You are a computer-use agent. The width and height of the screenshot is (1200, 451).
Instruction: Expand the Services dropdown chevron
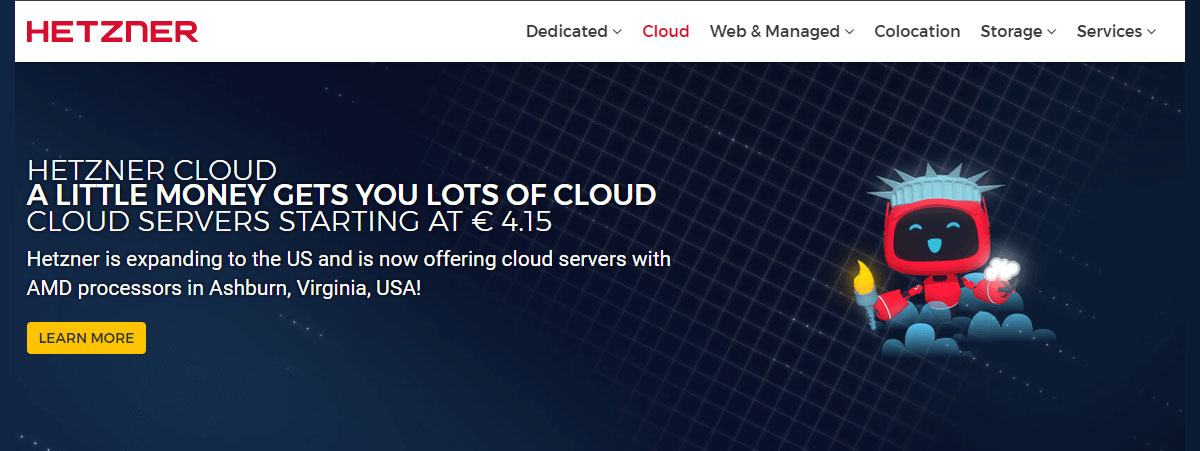coord(1151,32)
